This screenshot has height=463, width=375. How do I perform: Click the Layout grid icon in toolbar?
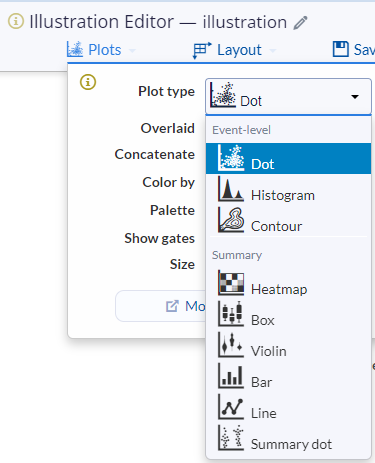tap(202, 50)
